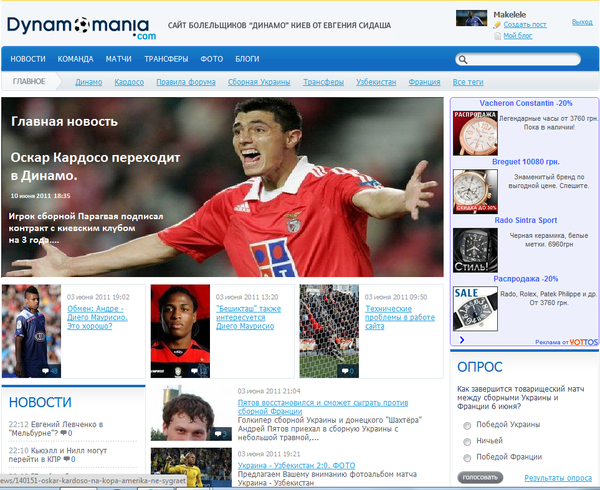The height and width of the screenshot is (490, 600).
Task: Click the Breguet watch ad image
Action: (475, 189)
